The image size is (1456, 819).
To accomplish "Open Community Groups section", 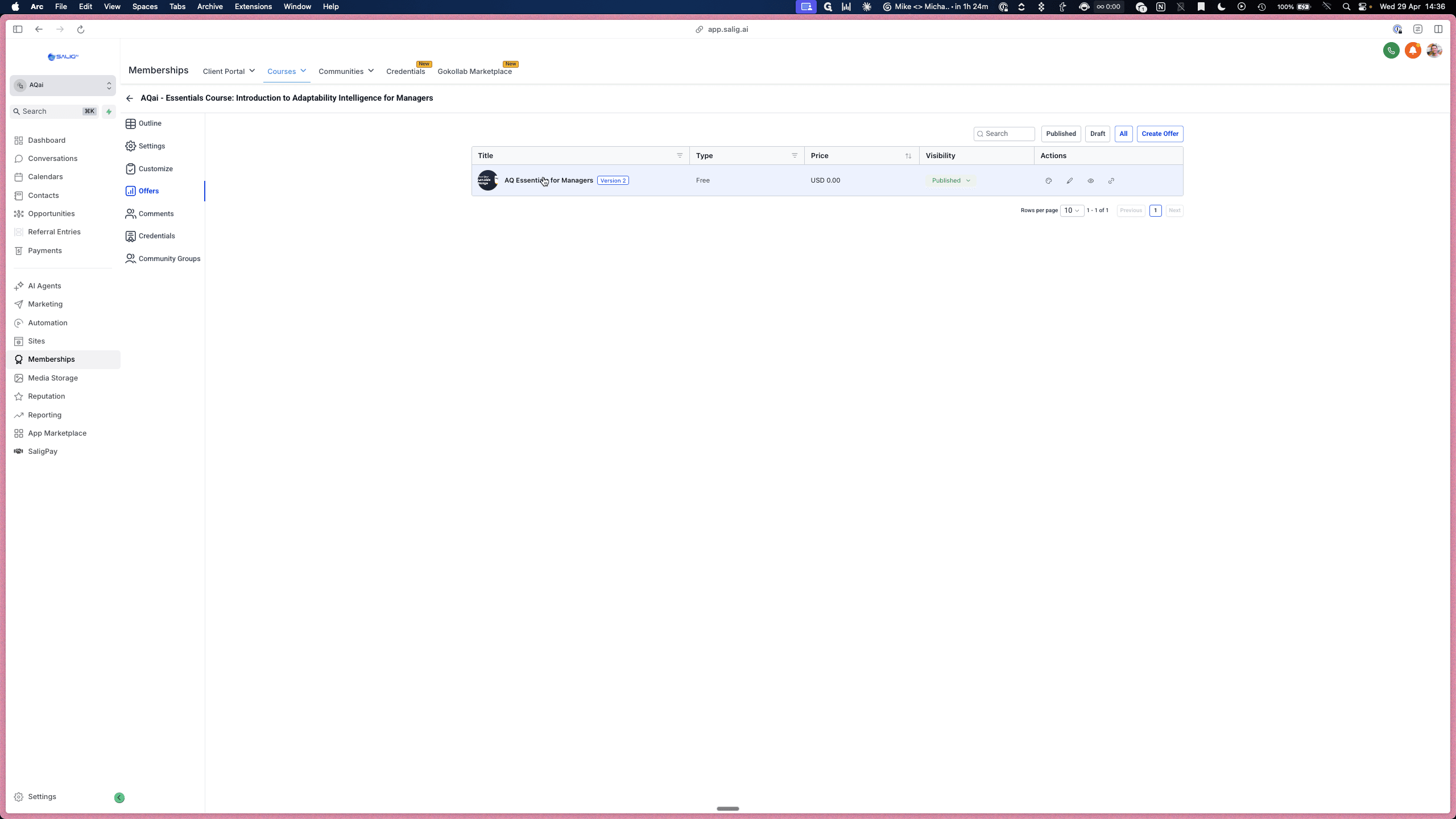I will (x=163, y=259).
